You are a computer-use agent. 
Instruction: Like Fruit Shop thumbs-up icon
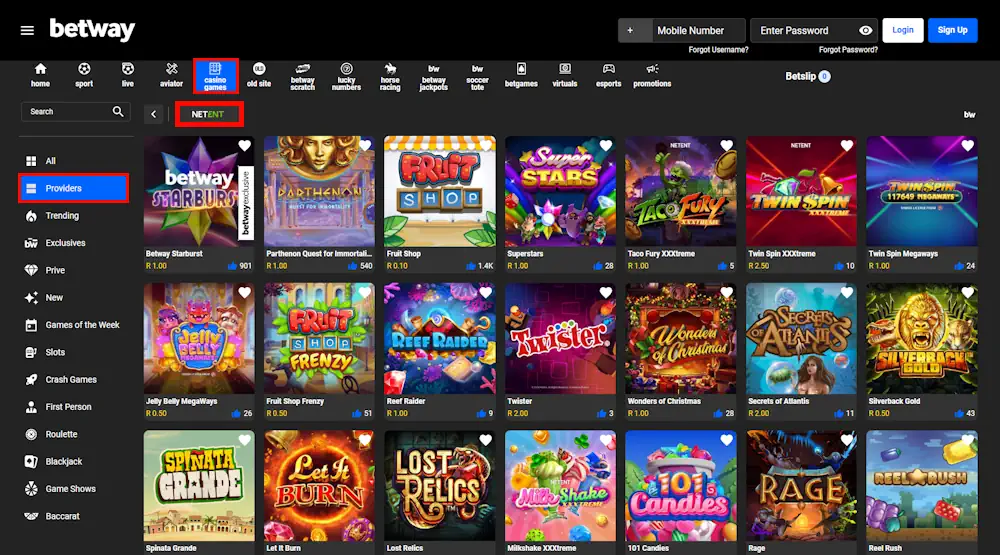coord(471,266)
